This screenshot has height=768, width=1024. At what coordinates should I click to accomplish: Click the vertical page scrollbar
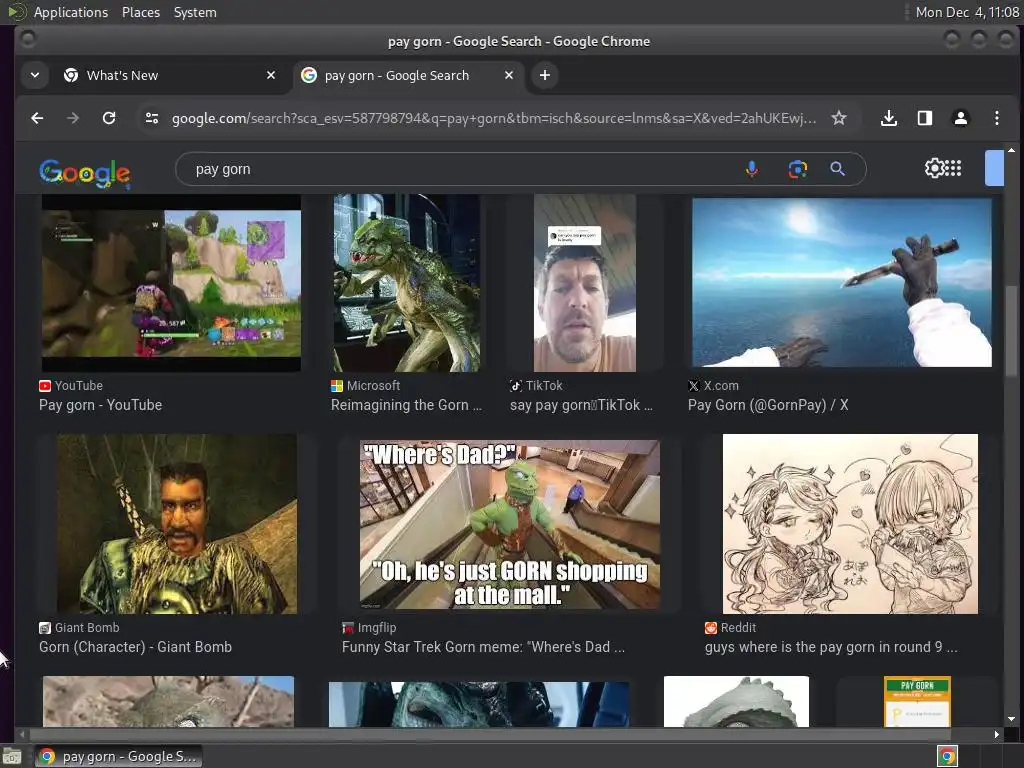point(1011,333)
